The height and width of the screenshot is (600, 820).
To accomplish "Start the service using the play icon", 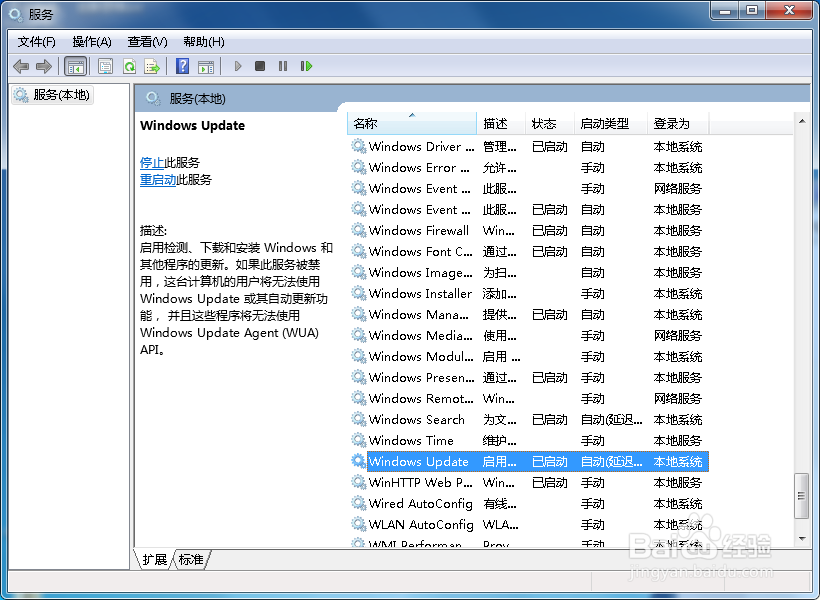I will point(237,66).
